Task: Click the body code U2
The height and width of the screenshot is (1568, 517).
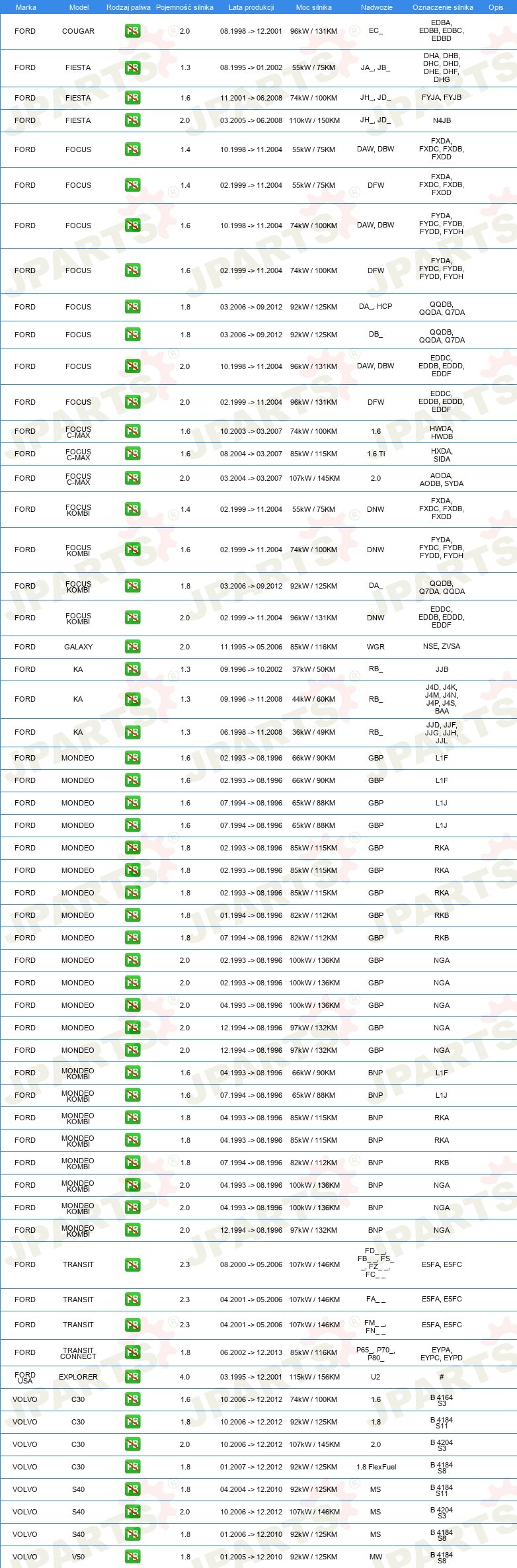Action: tap(376, 1377)
